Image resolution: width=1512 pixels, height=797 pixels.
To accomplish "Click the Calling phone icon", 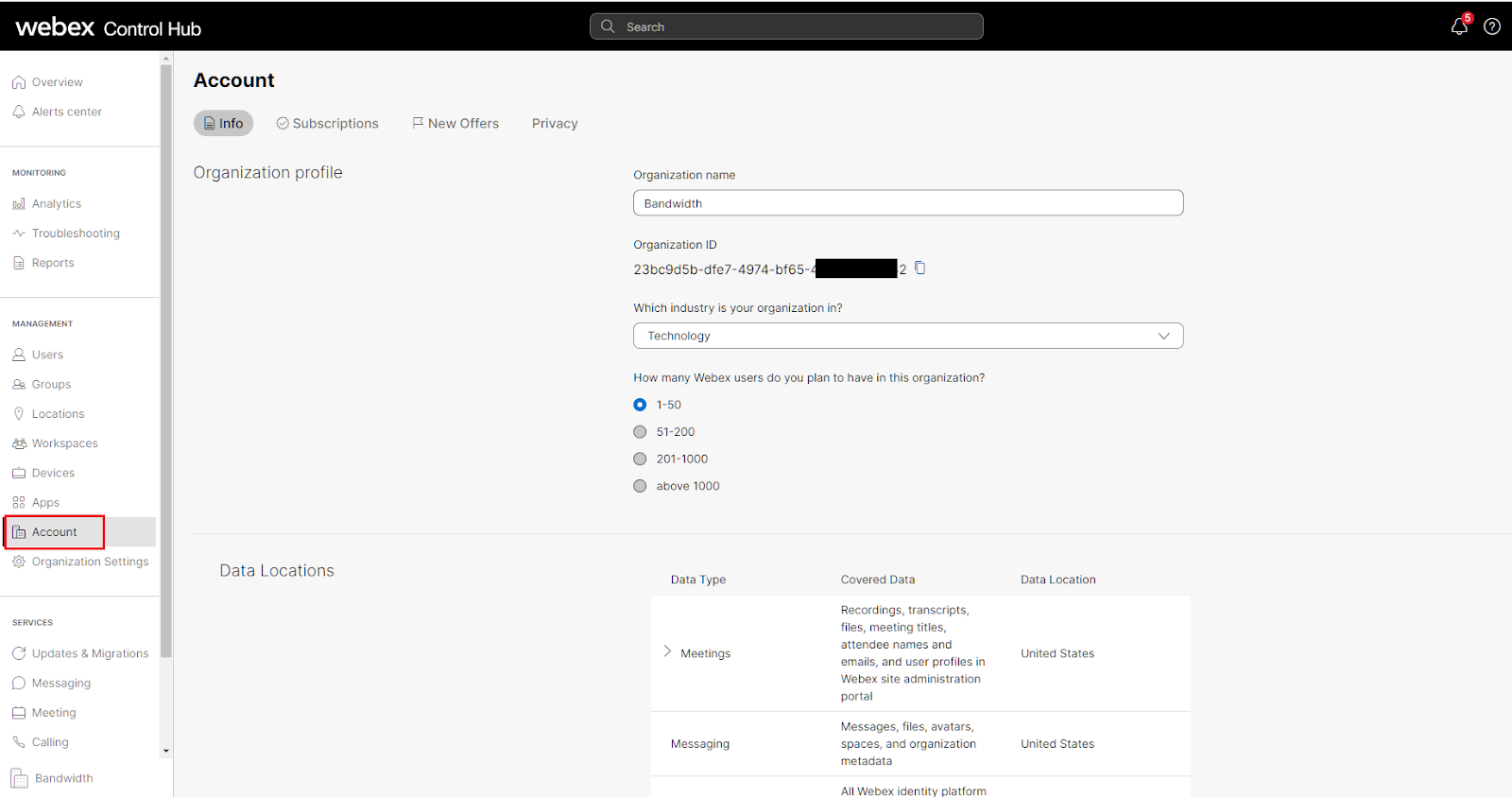I will tap(19, 742).
